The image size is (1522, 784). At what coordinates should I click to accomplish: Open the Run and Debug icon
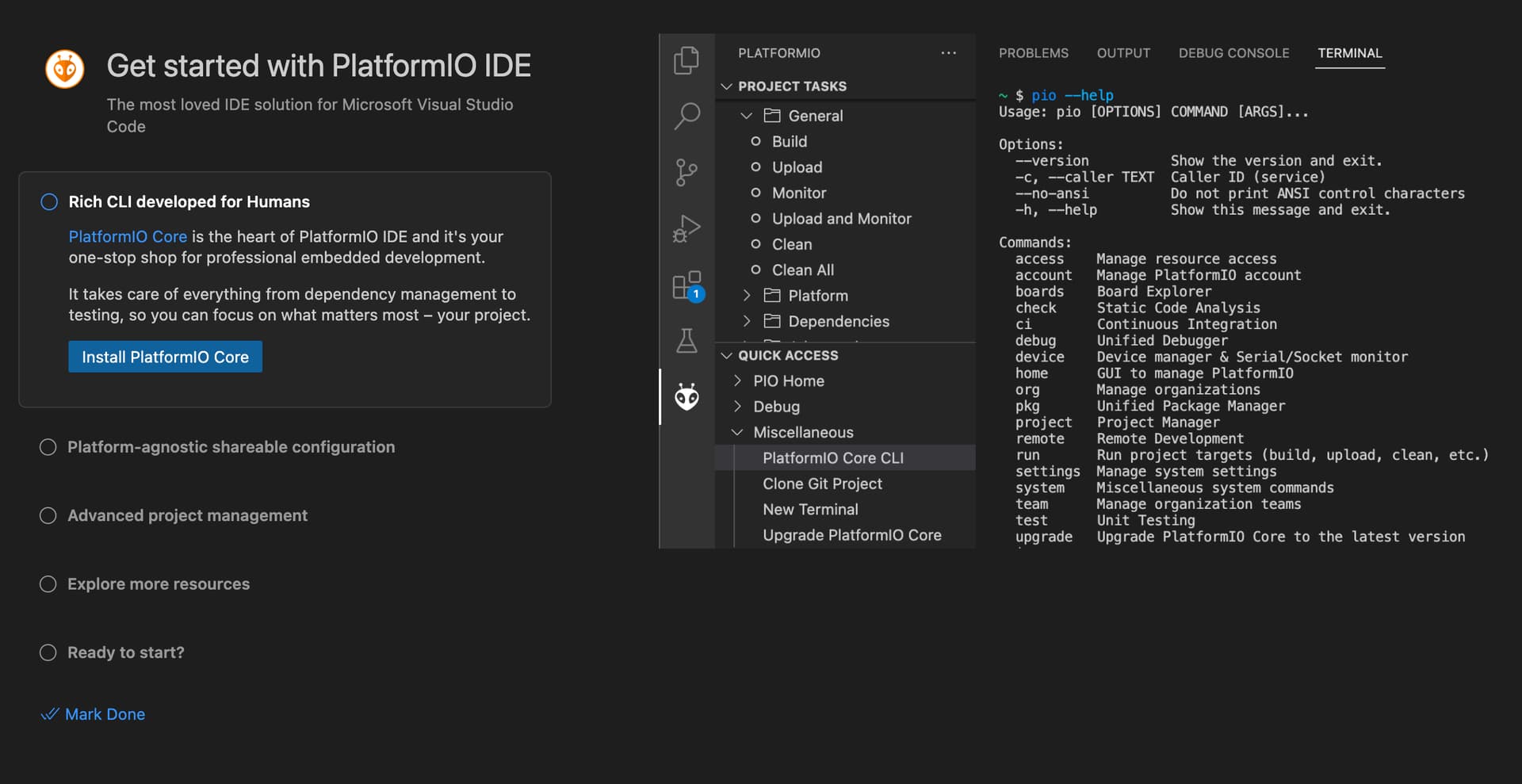pyautogui.click(x=686, y=228)
